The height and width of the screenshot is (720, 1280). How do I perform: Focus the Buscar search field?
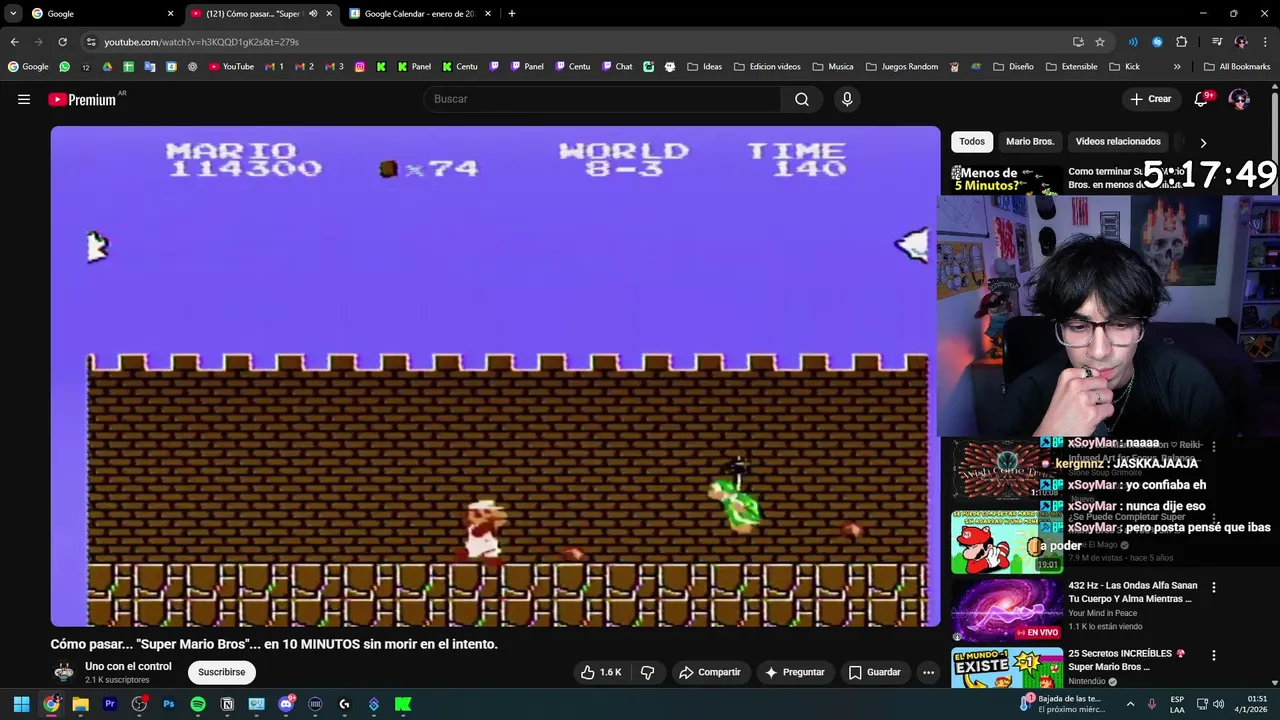[603, 99]
